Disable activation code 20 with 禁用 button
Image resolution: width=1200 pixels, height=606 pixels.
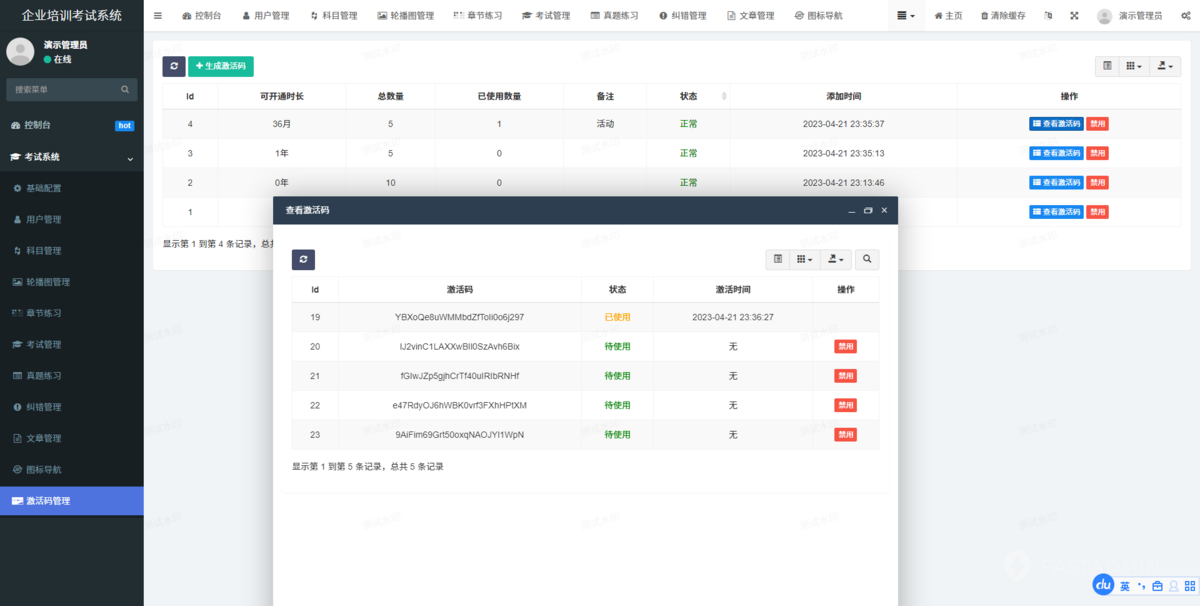pos(845,346)
